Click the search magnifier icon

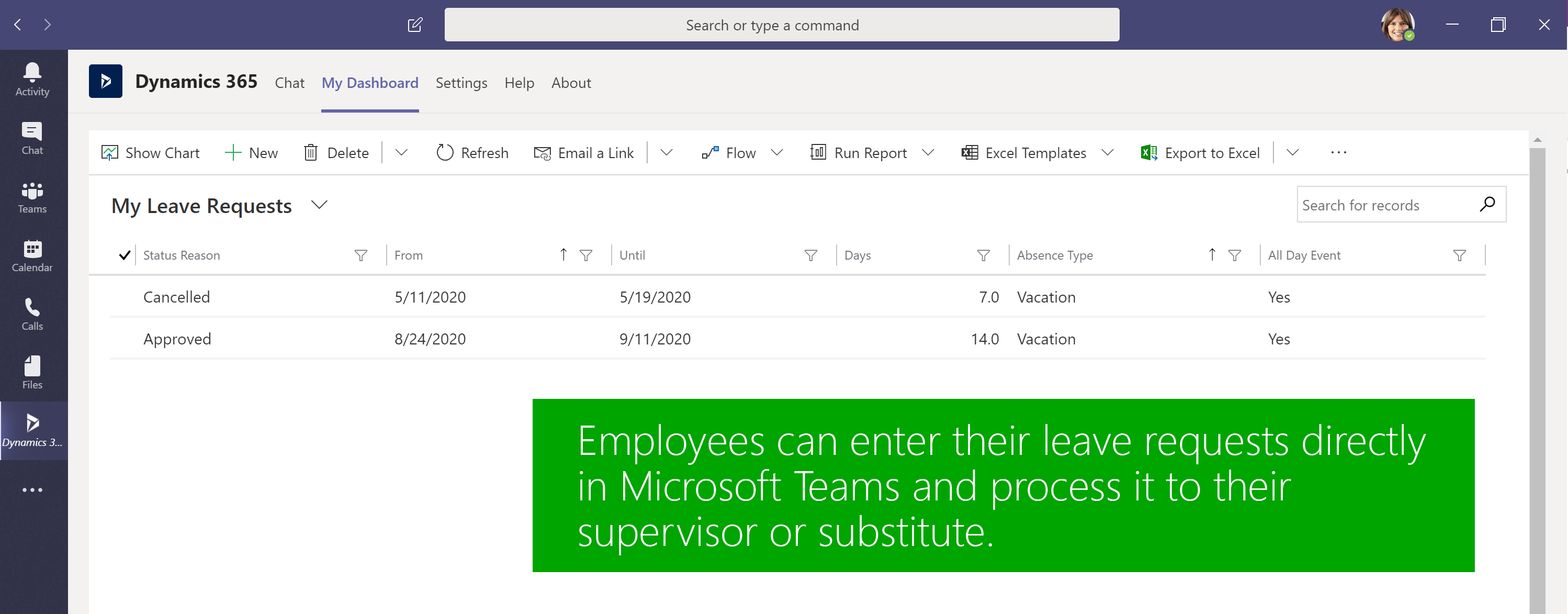(1487, 204)
